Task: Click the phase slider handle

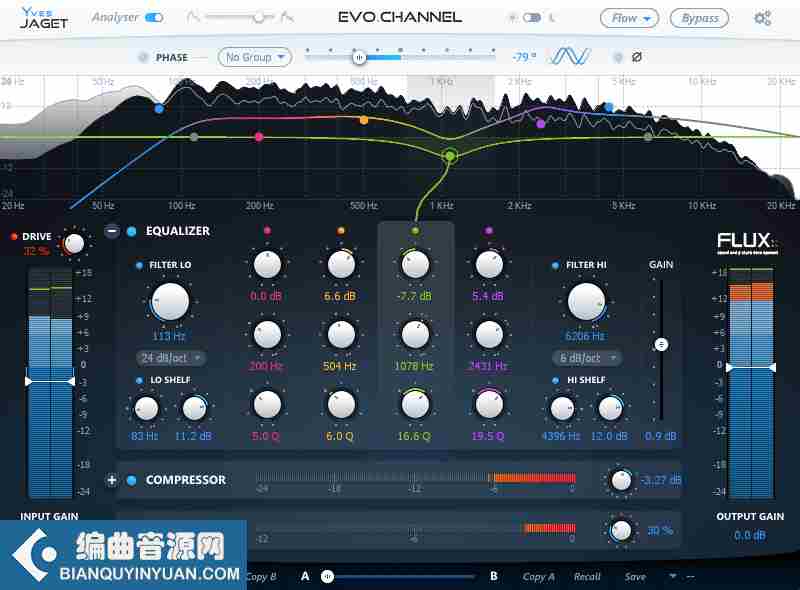Action: [359, 58]
